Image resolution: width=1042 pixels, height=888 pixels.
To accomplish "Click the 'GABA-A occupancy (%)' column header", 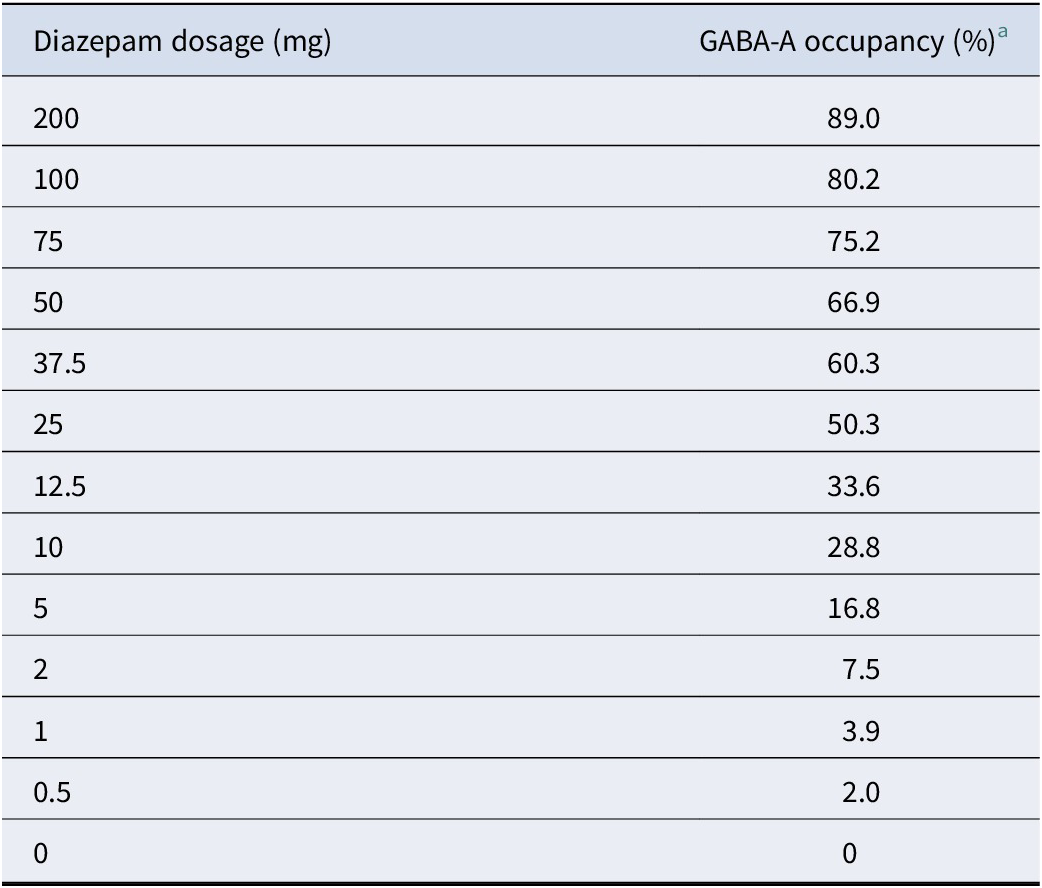I will tap(847, 42).
